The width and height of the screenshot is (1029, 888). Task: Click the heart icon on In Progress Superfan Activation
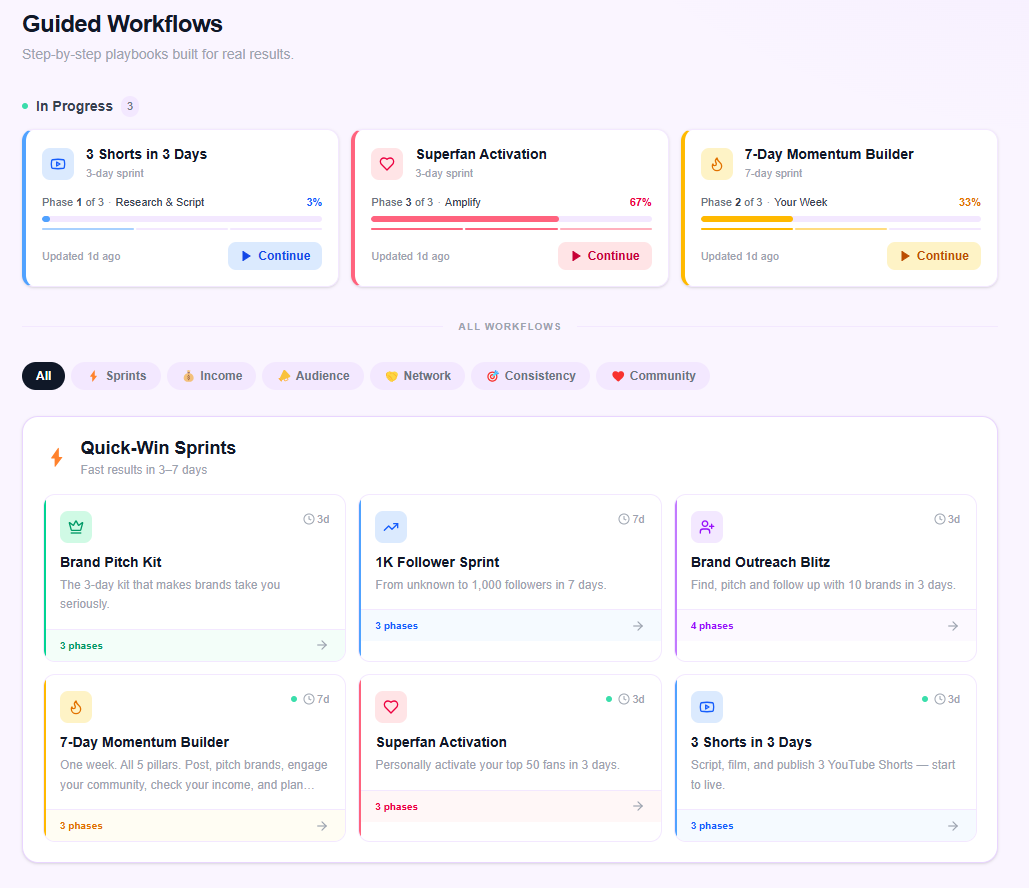pos(387,164)
